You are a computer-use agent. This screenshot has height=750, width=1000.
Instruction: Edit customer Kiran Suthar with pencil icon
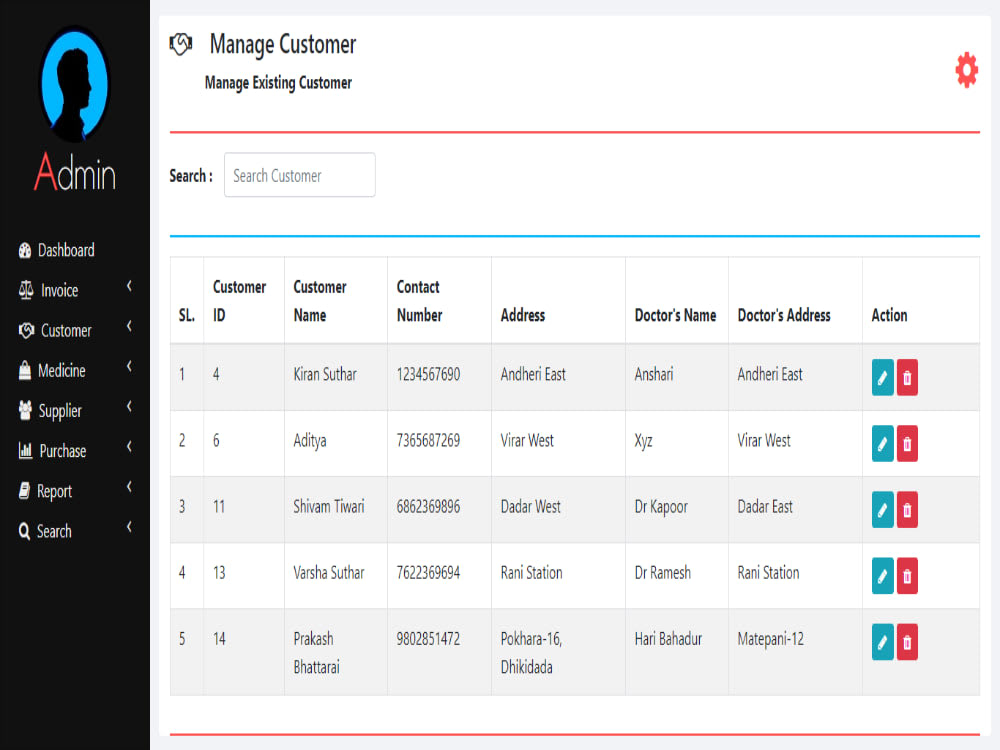coord(882,378)
